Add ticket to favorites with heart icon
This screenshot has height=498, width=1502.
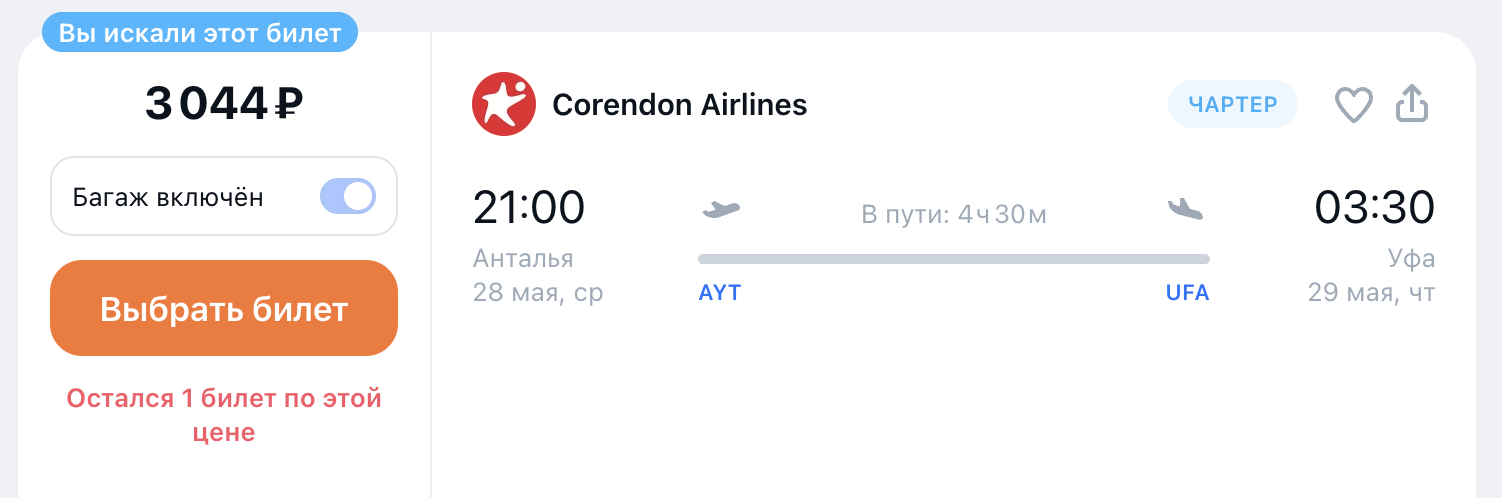pyautogui.click(x=1354, y=104)
